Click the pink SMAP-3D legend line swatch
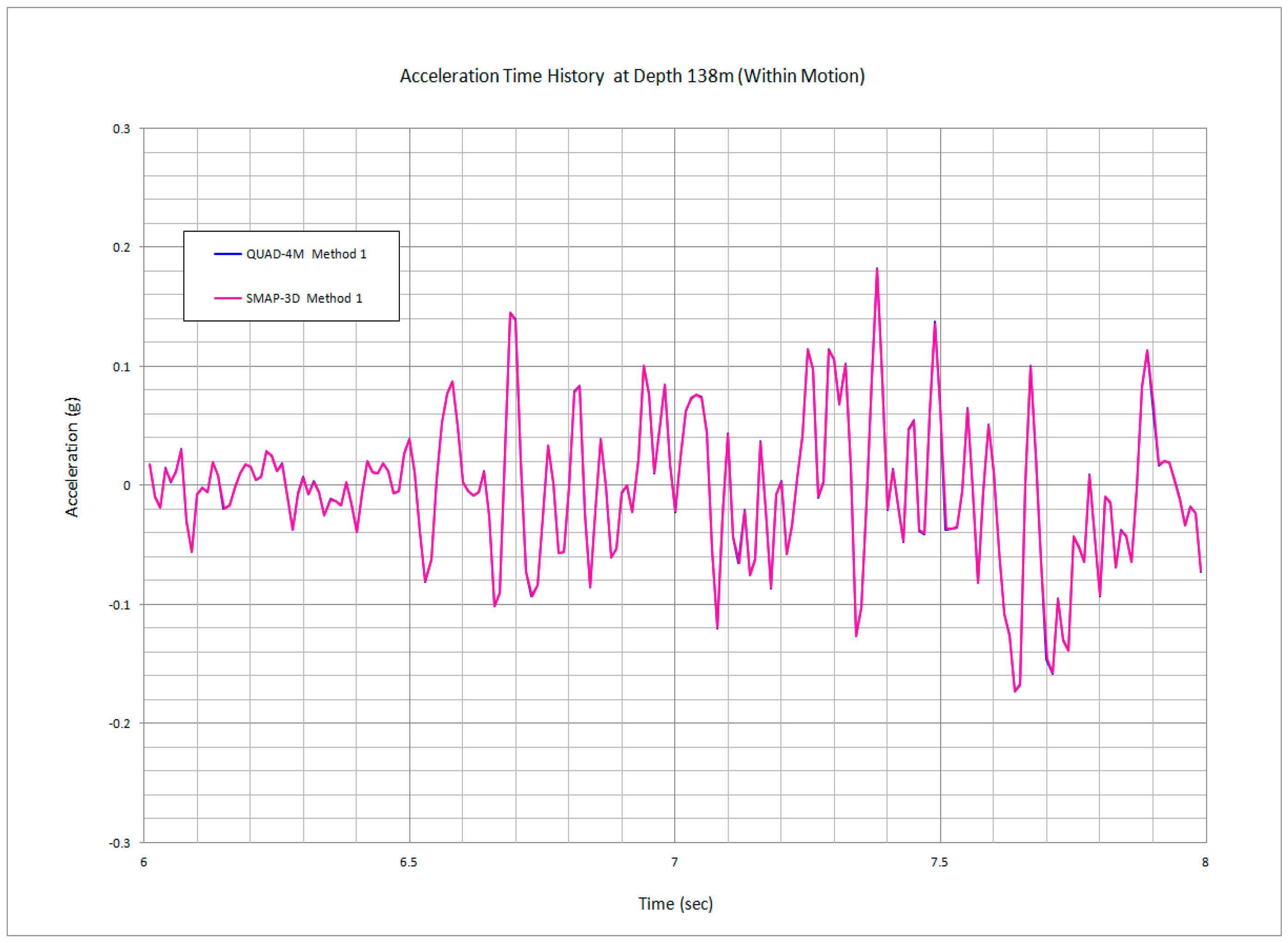Viewport: 1288px width, 943px height. point(228,298)
